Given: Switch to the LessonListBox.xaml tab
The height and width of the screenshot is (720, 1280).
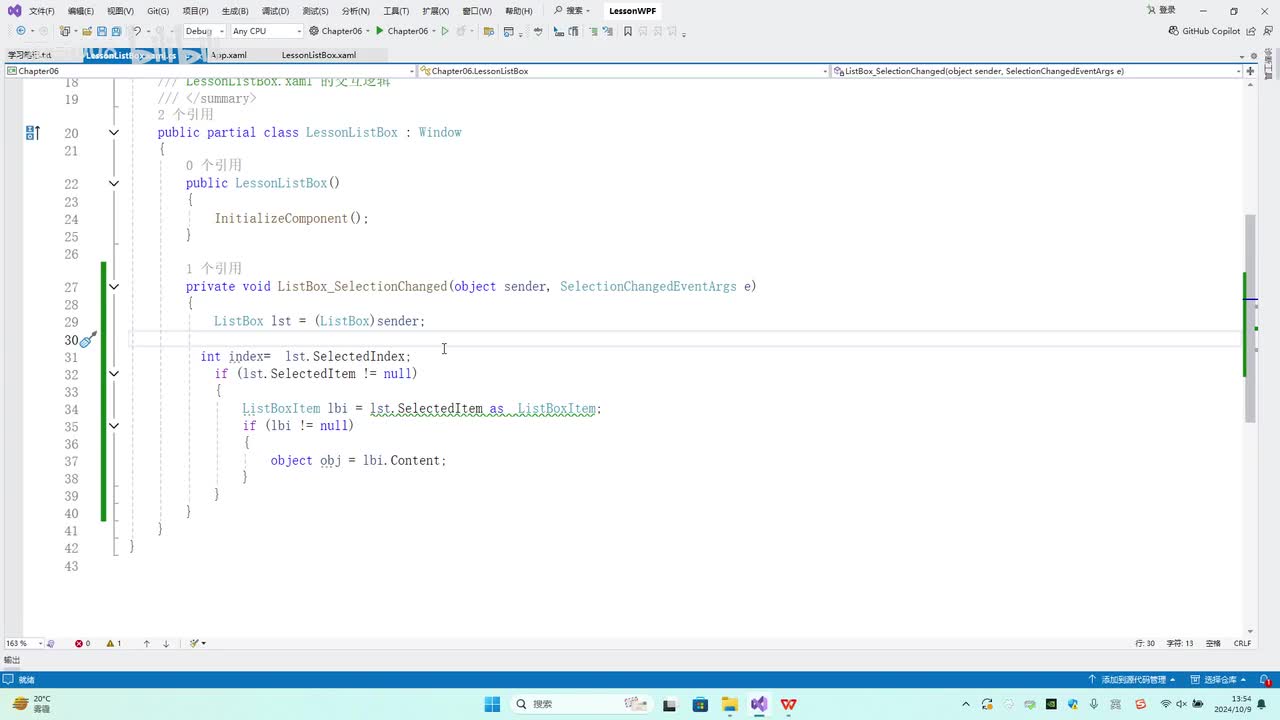Looking at the screenshot, I should pyautogui.click(x=319, y=55).
